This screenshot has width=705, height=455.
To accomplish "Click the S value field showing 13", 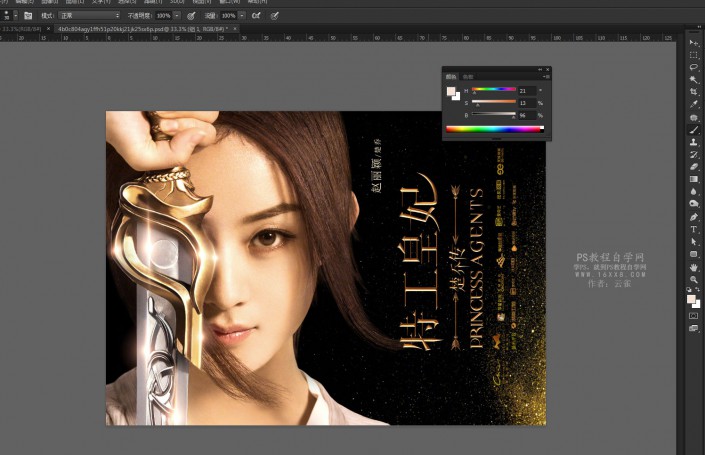I will point(527,103).
